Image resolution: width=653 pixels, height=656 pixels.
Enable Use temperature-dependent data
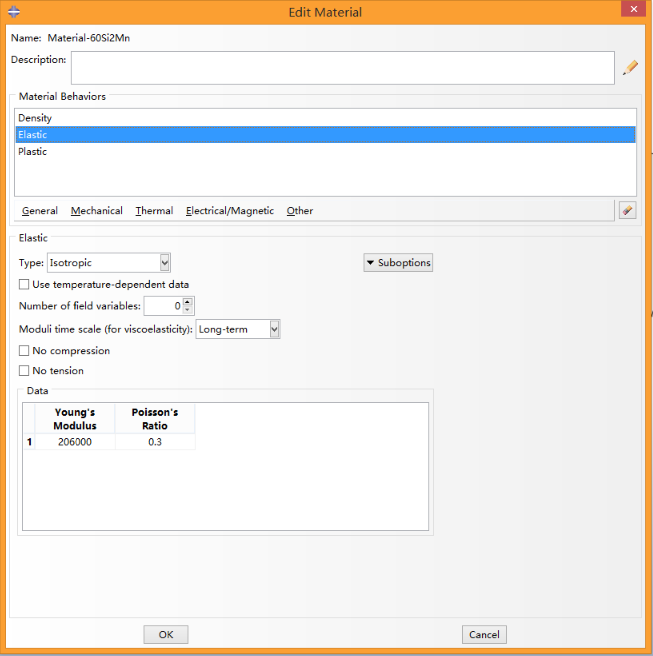(x=24, y=284)
